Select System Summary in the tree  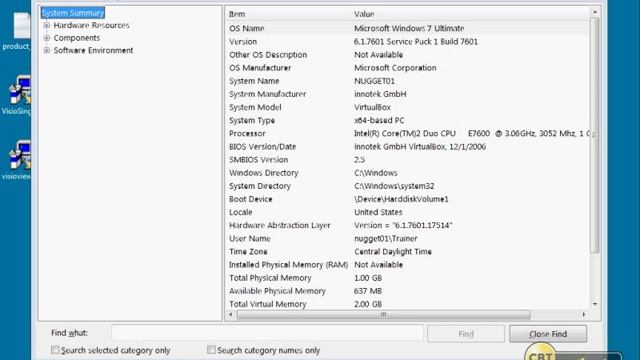[x=73, y=13]
